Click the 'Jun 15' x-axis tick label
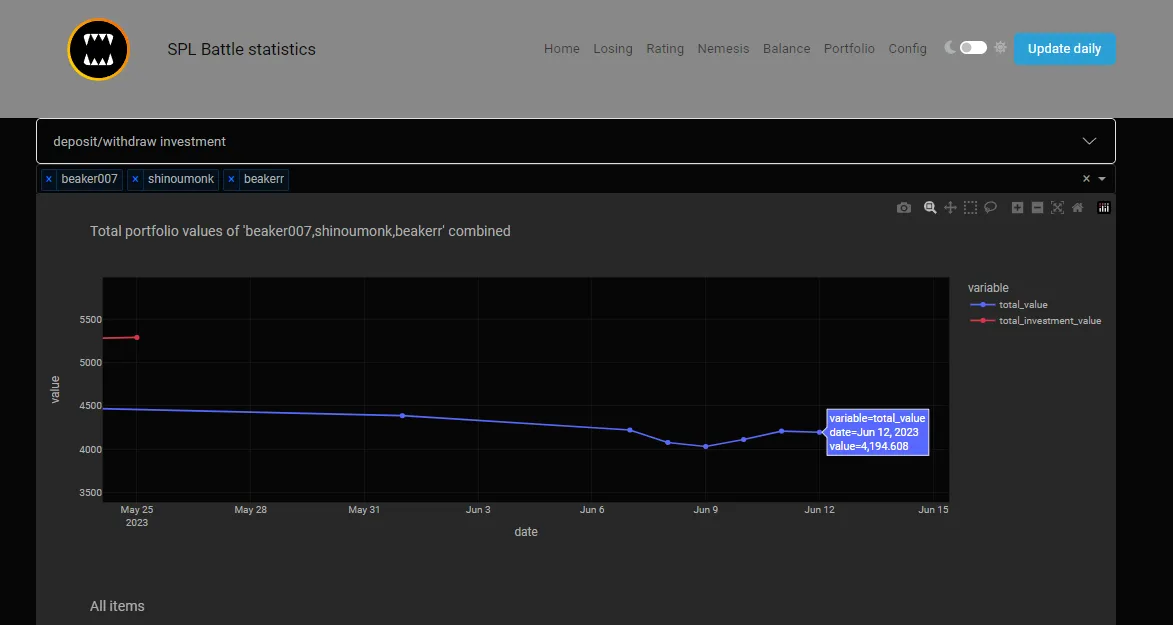This screenshot has width=1173, height=625. tap(933, 510)
